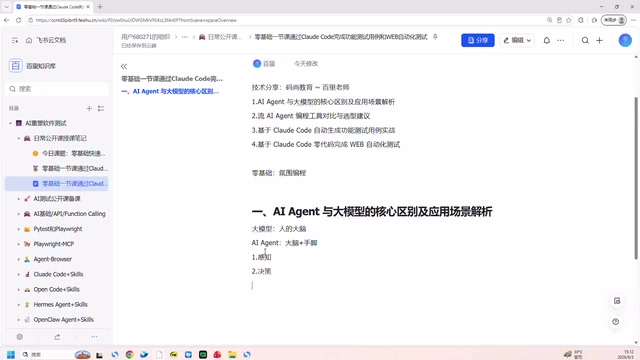Add a new page with 目录 plus icon
640x360 pixels.
[x=89, y=108]
